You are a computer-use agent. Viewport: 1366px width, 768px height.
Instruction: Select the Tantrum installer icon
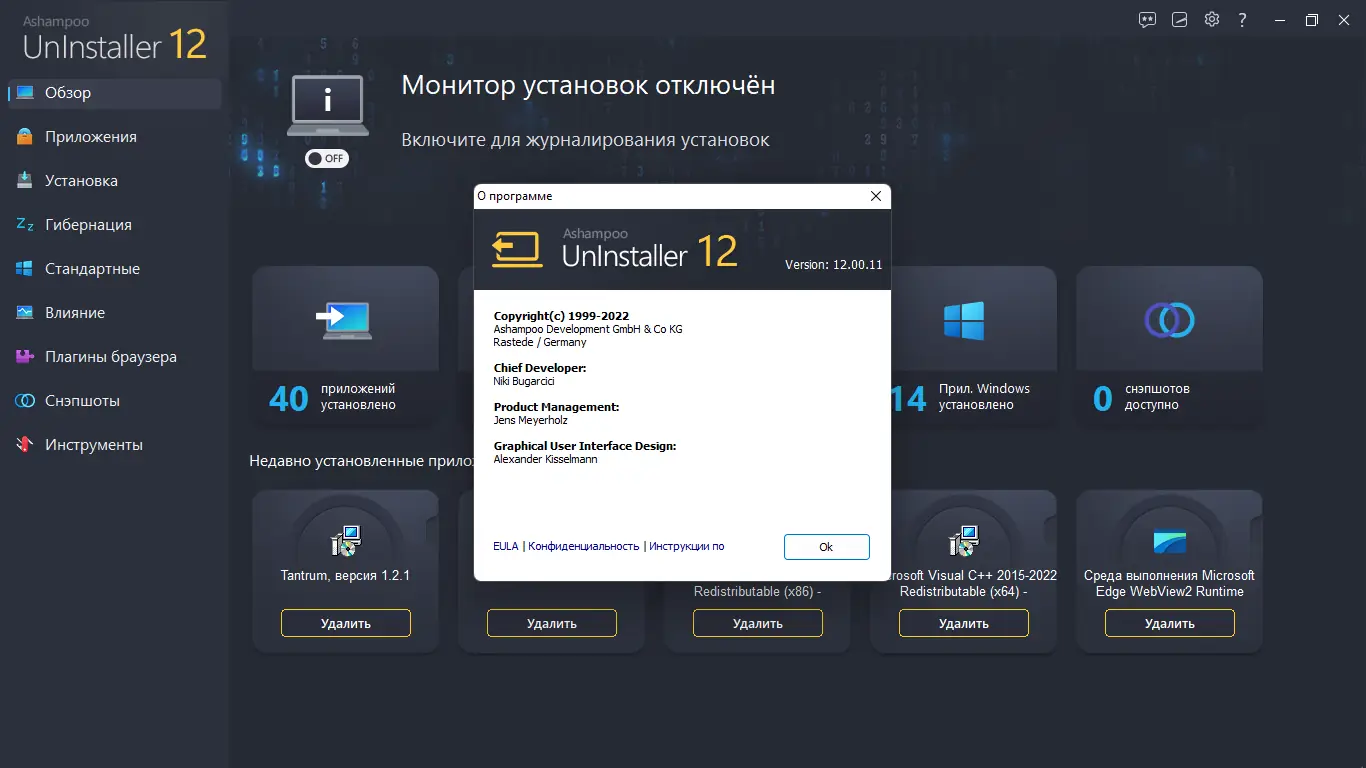point(345,541)
